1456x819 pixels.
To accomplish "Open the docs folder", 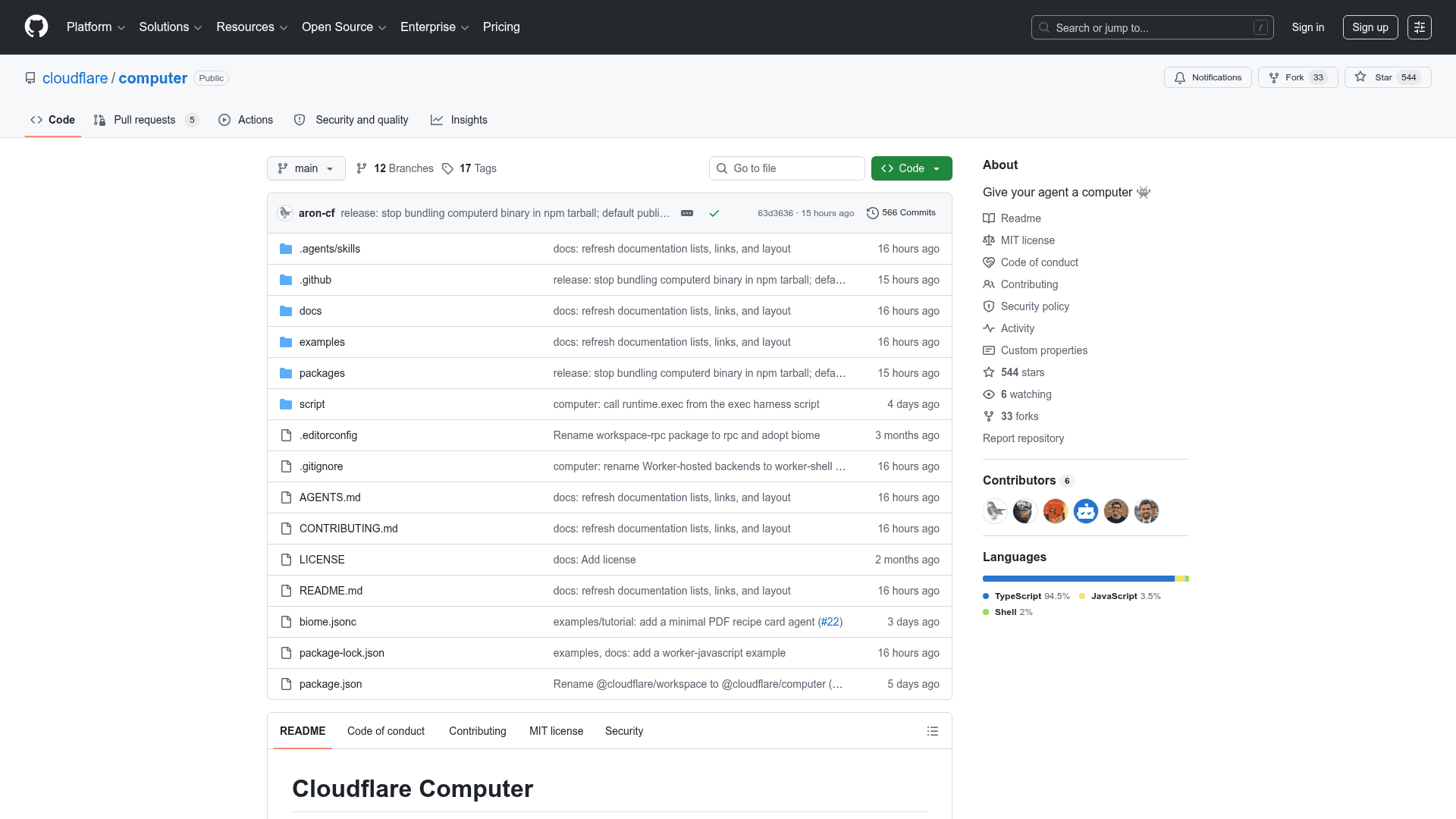I will 310,311.
